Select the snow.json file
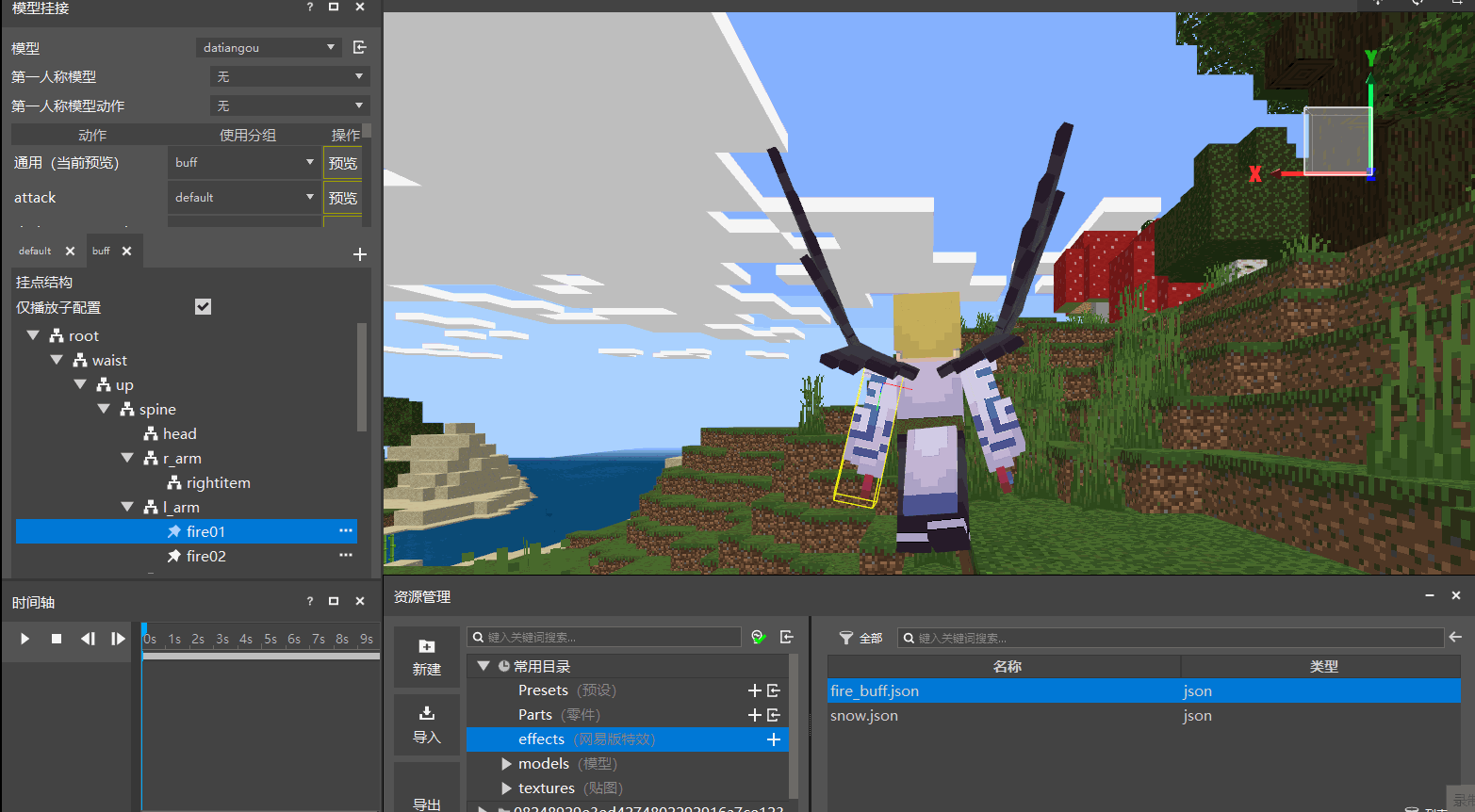This screenshot has height=812, width=1475. (x=1144, y=715)
